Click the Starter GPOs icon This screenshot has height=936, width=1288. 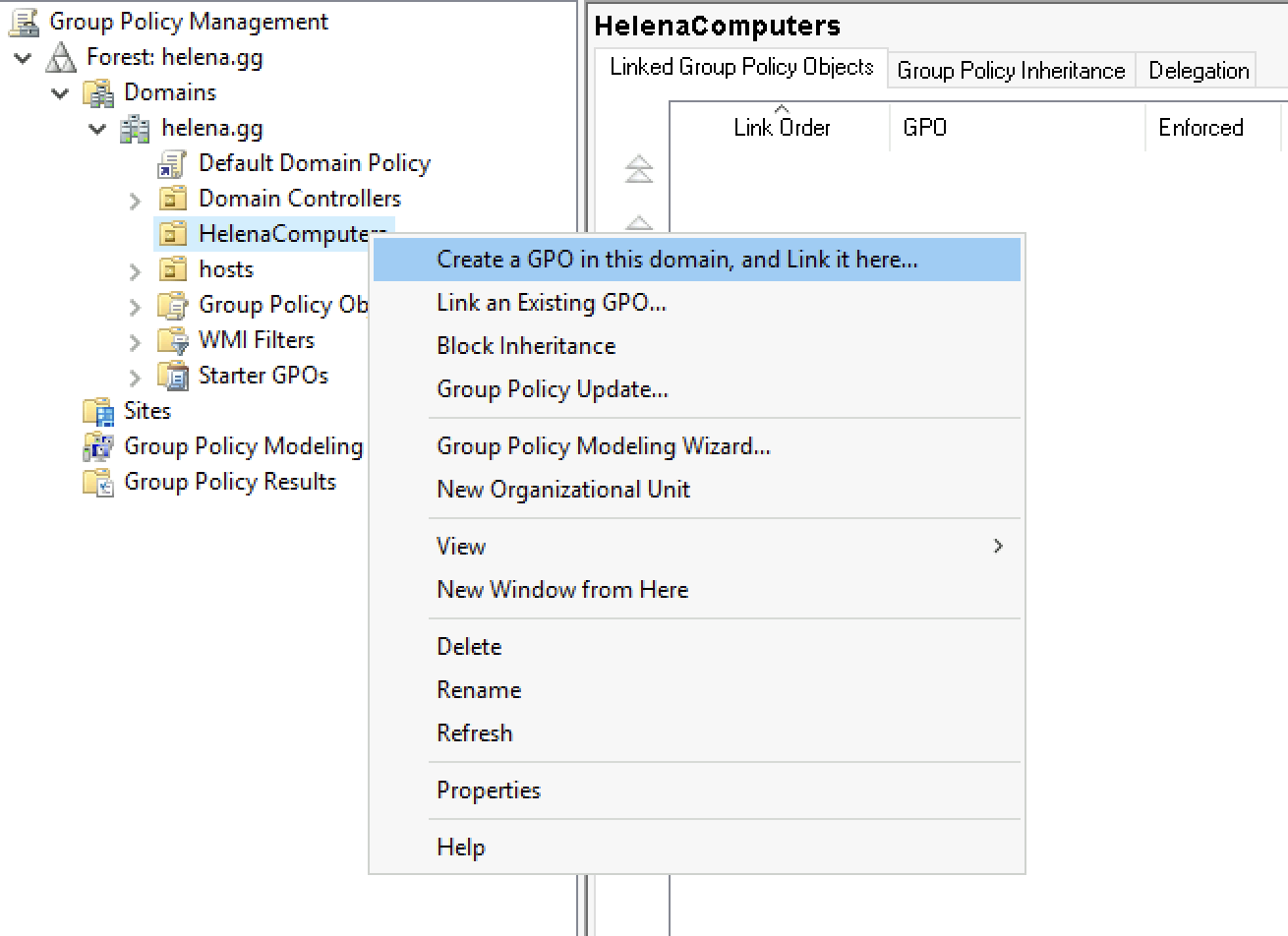[x=173, y=377]
